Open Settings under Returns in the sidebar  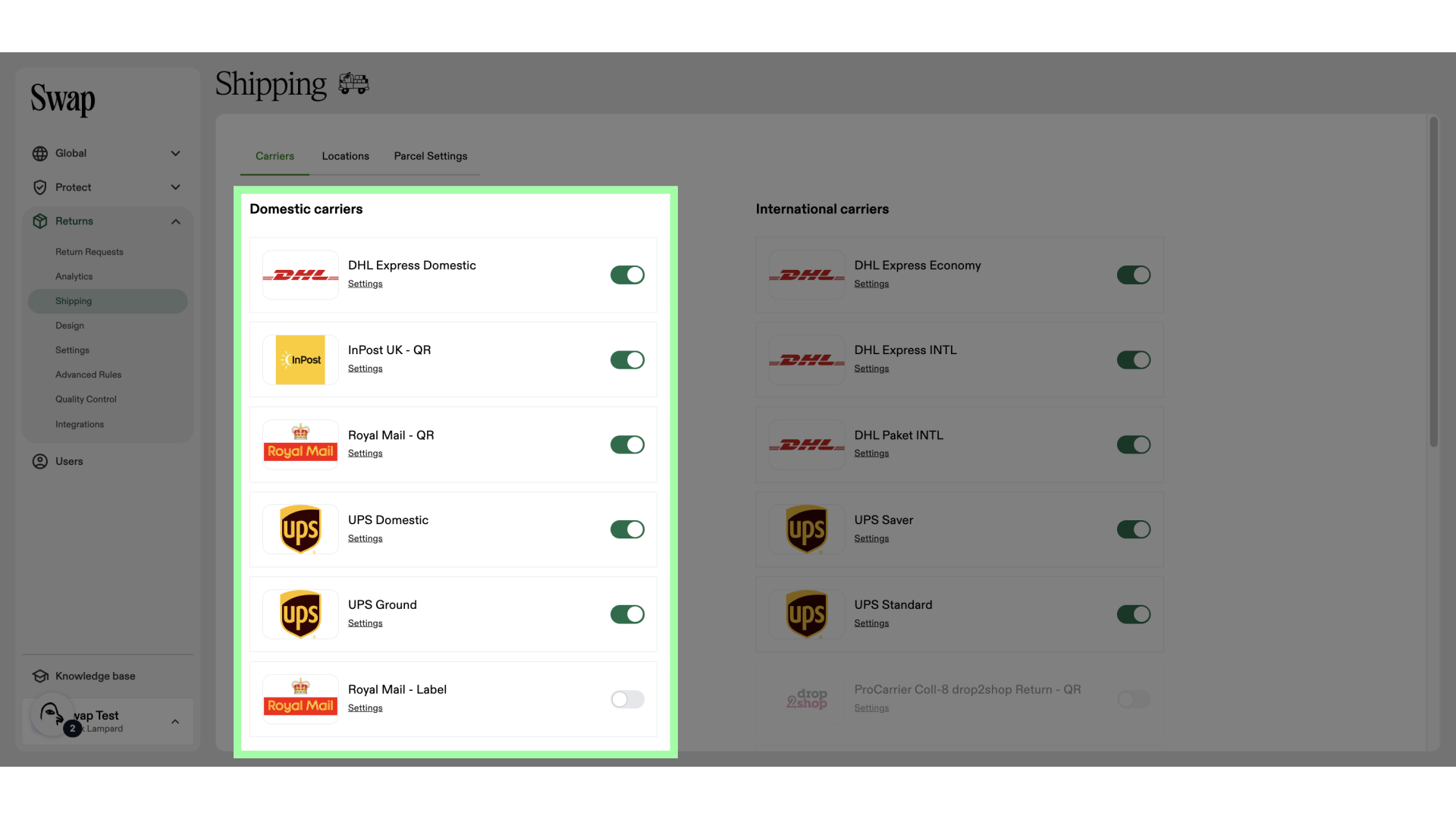[72, 350]
